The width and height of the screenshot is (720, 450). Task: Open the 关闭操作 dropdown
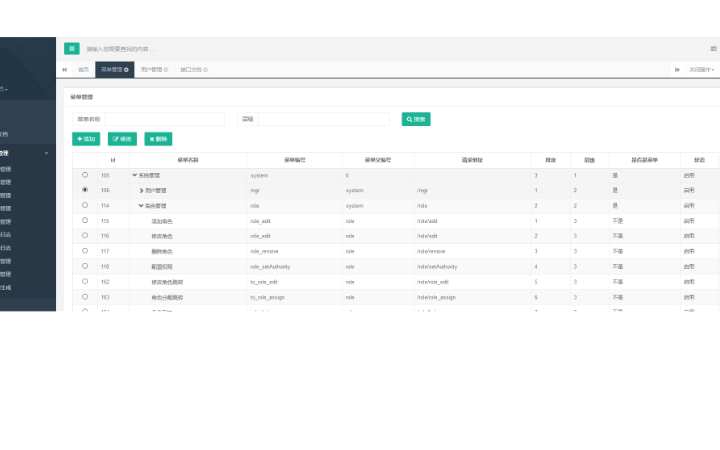pos(702,70)
